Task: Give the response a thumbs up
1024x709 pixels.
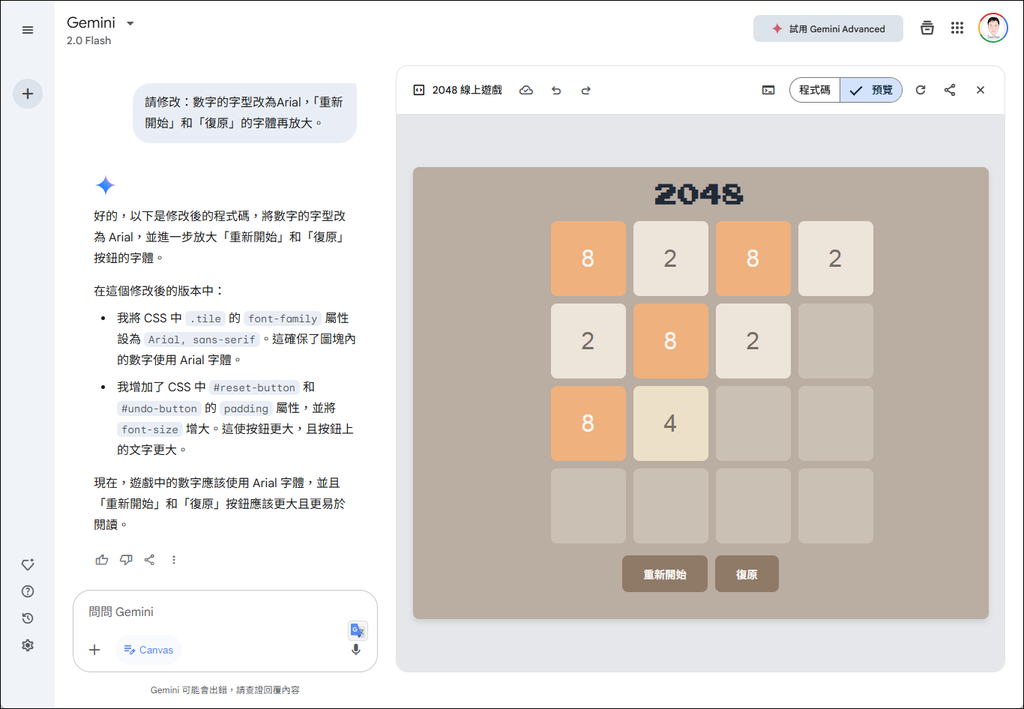Action: 102,559
